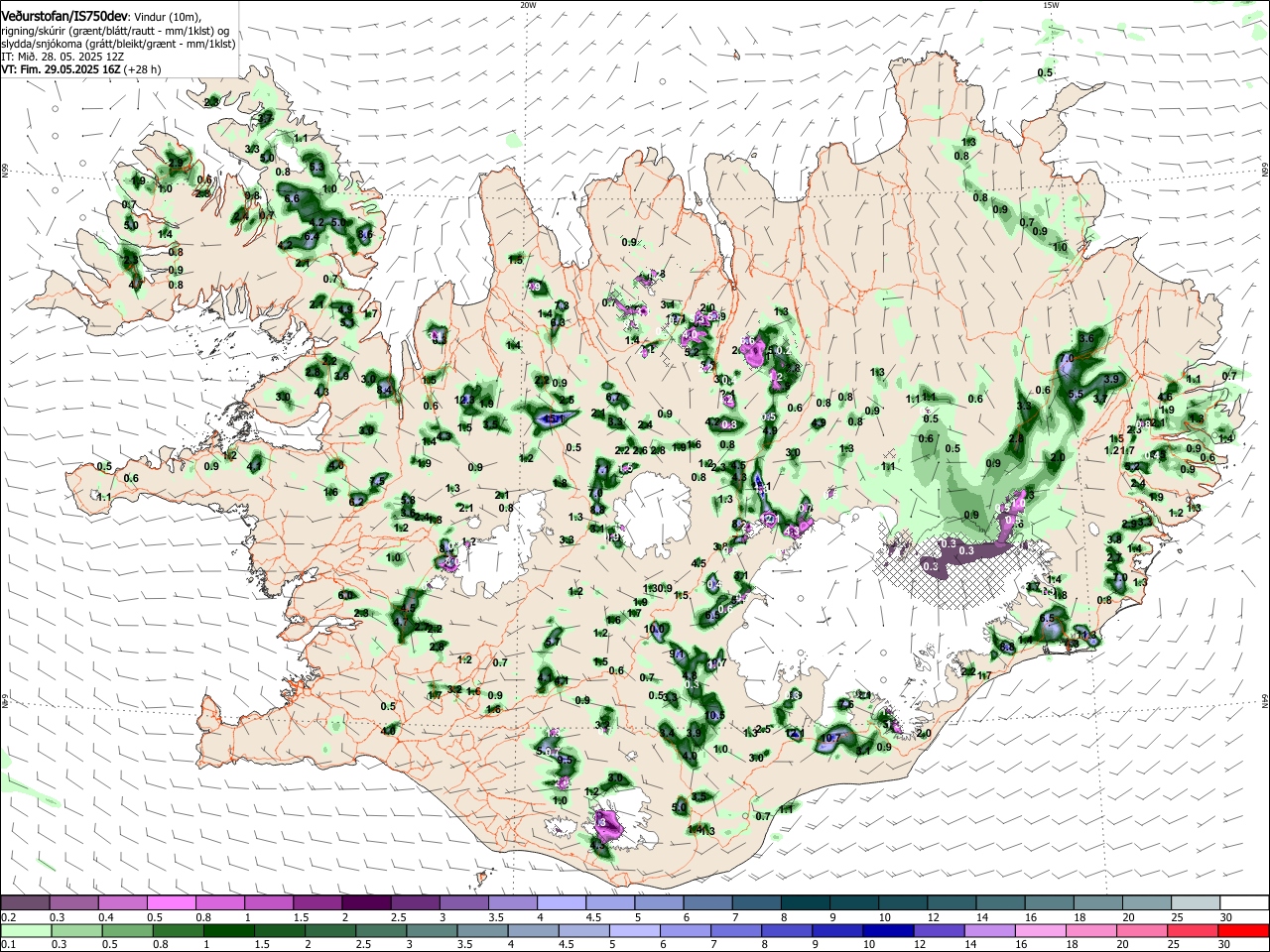This screenshot has width=1270, height=952.
Task: Click the red 30 swatch in lower rain scale
Action: 1243,931
